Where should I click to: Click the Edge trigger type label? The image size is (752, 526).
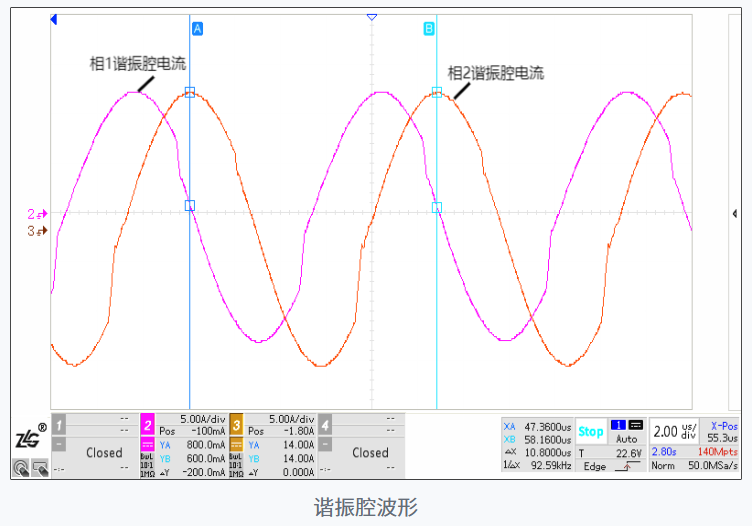point(595,466)
